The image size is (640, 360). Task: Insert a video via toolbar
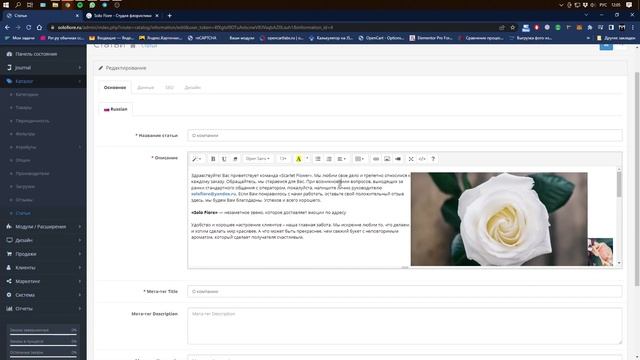click(398, 159)
